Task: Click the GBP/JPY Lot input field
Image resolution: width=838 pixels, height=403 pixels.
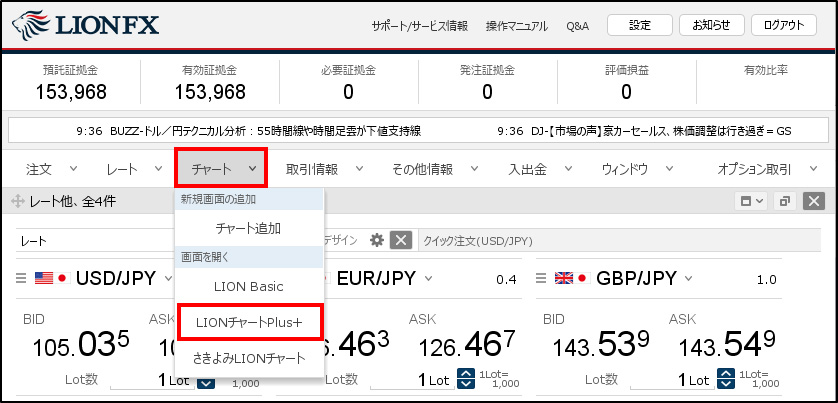Action: point(673,380)
